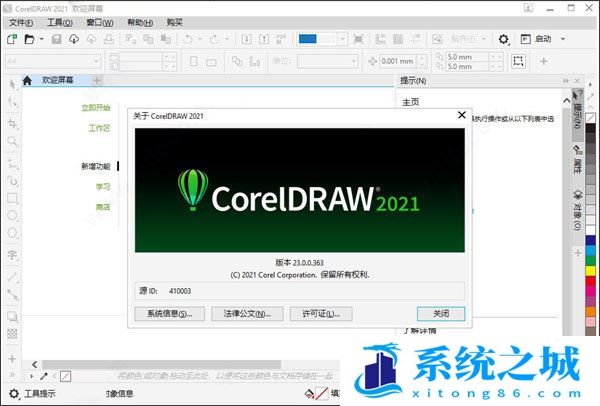Pick the yellow palette swatch
The width and height of the screenshot is (600, 406).
[590, 271]
